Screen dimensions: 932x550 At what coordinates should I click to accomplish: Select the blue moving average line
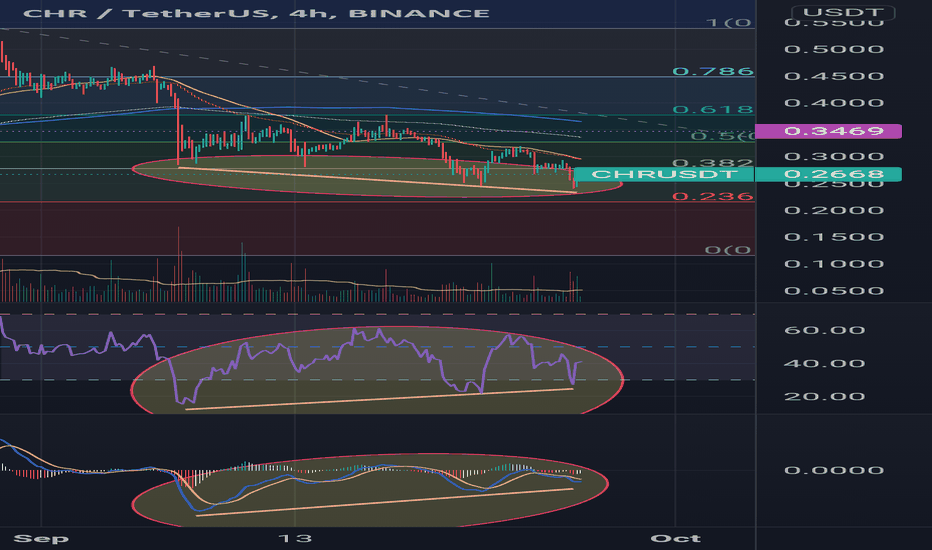coord(386,109)
